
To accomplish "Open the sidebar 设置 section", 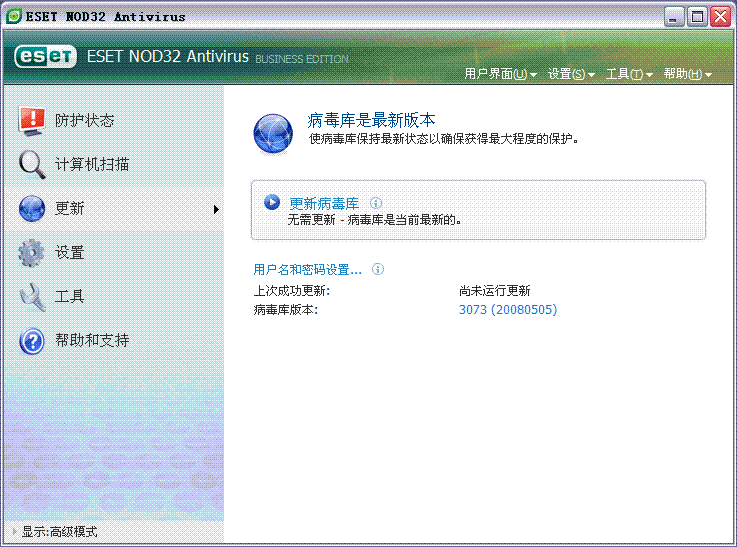I will (x=69, y=253).
